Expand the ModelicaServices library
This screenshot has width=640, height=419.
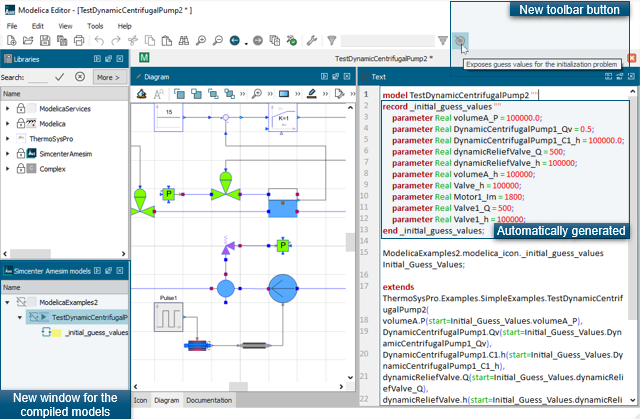pyautogui.click(x=8, y=107)
